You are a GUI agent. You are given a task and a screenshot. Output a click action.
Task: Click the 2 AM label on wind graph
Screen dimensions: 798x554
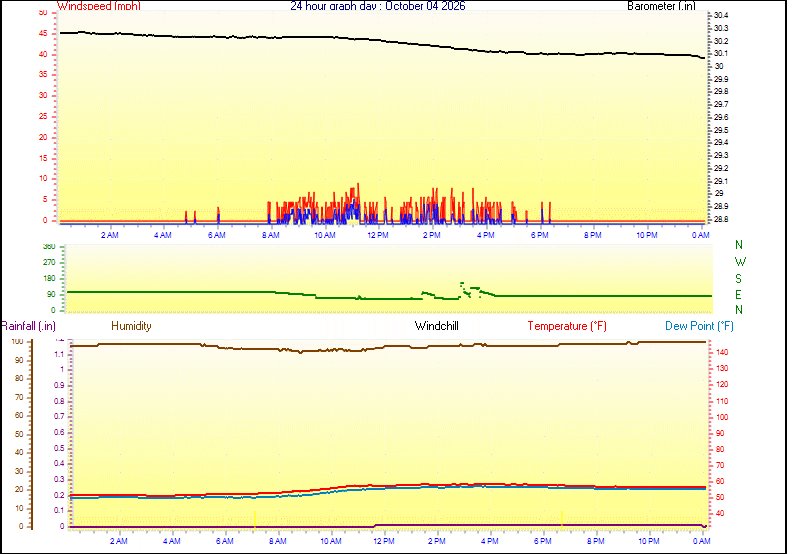coord(109,235)
